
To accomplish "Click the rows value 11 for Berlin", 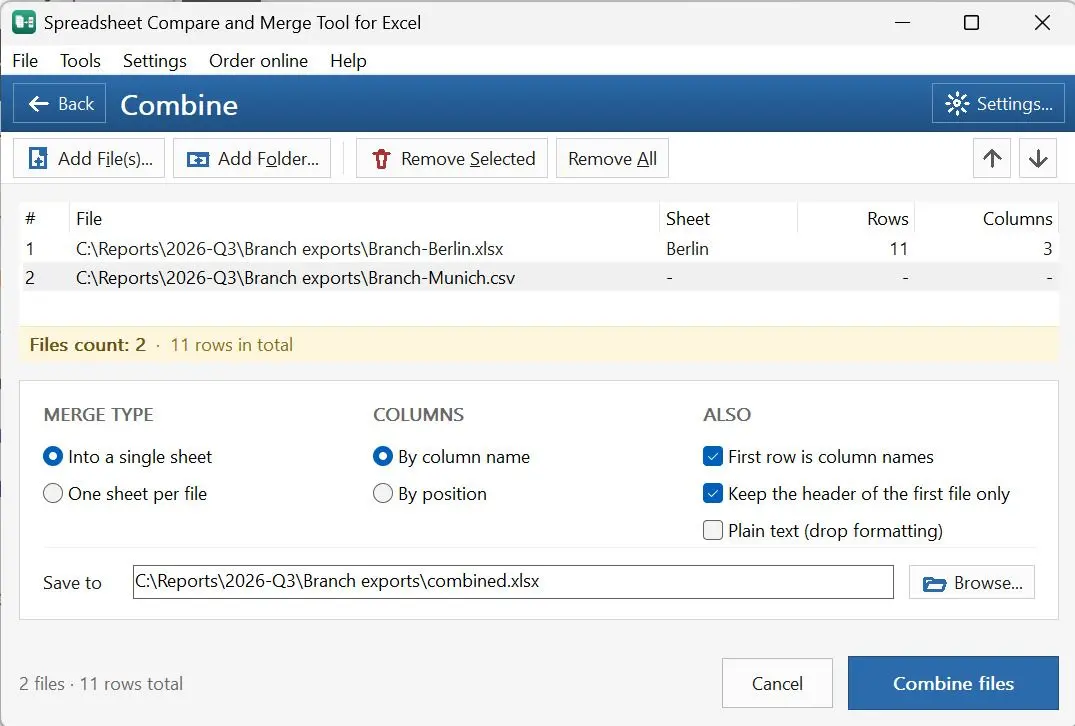I will 899,248.
